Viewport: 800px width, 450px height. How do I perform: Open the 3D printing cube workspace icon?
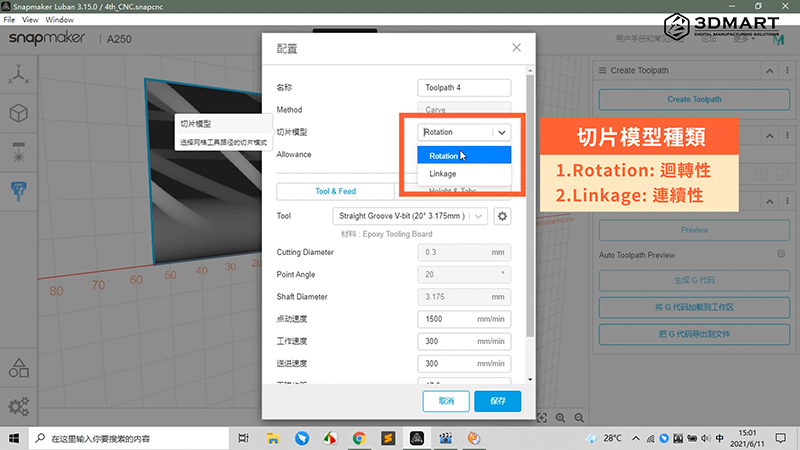[19, 113]
